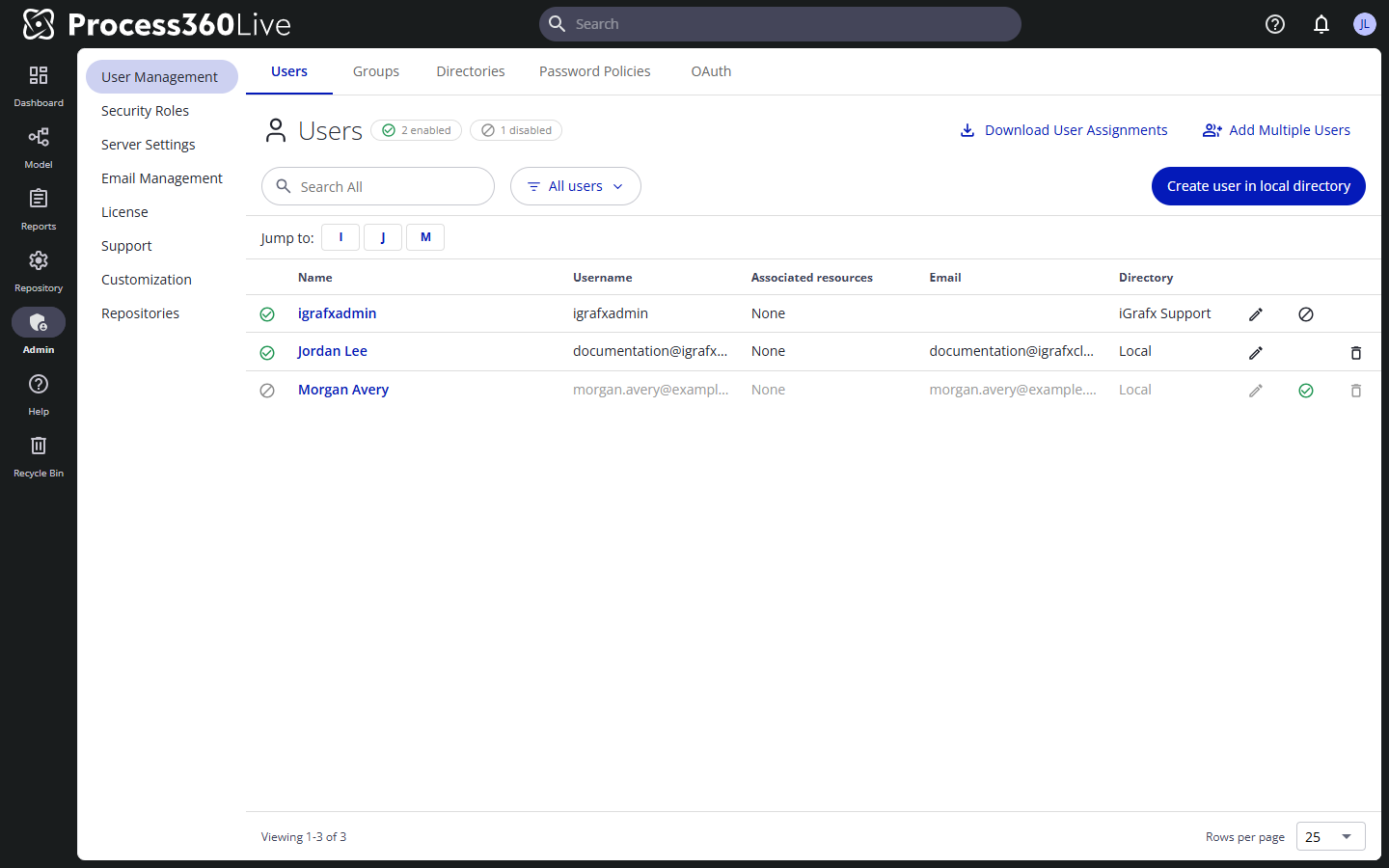The image size is (1389, 868).
Task: Filter by the 2 enabled chip
Action: click(x=417, y=130)
